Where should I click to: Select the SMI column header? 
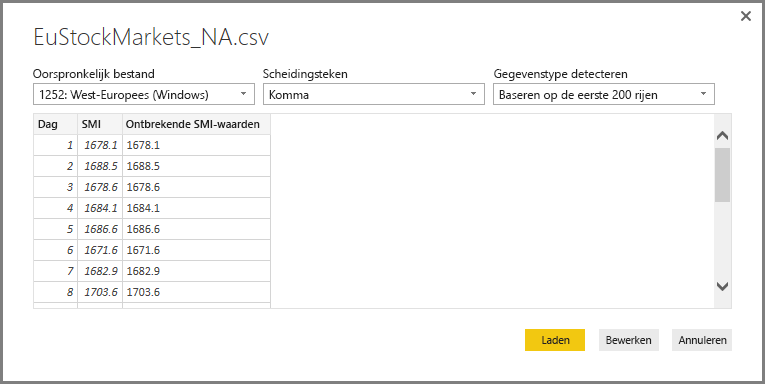coord(100,124)
